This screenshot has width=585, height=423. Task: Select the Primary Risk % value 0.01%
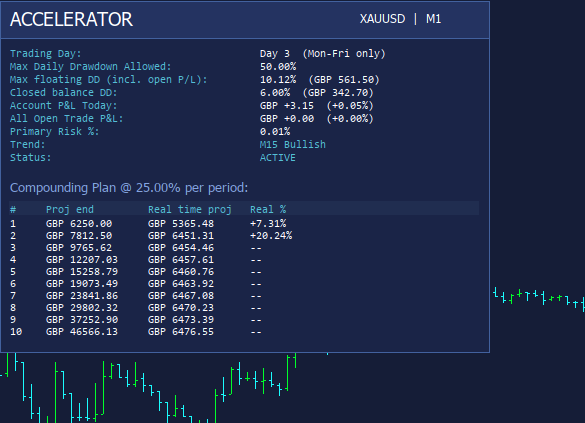(x=275, y=132)
